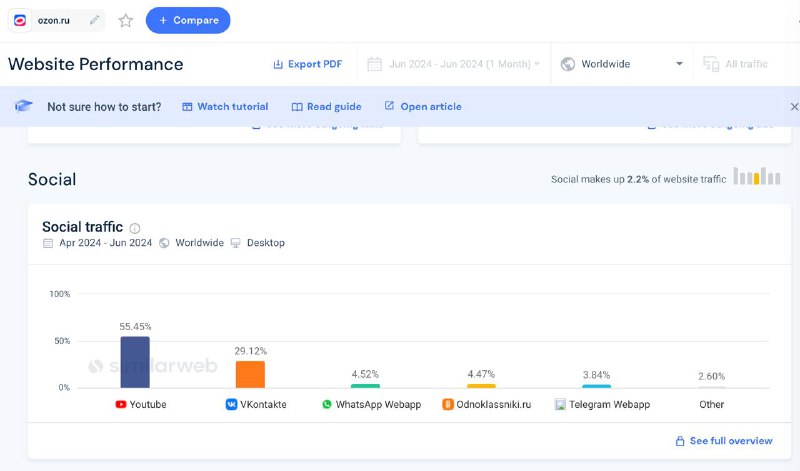This screenshot has height=471, width=800.
Task: Click the Desktop label under Social traffic
Action: coord(266,243)
